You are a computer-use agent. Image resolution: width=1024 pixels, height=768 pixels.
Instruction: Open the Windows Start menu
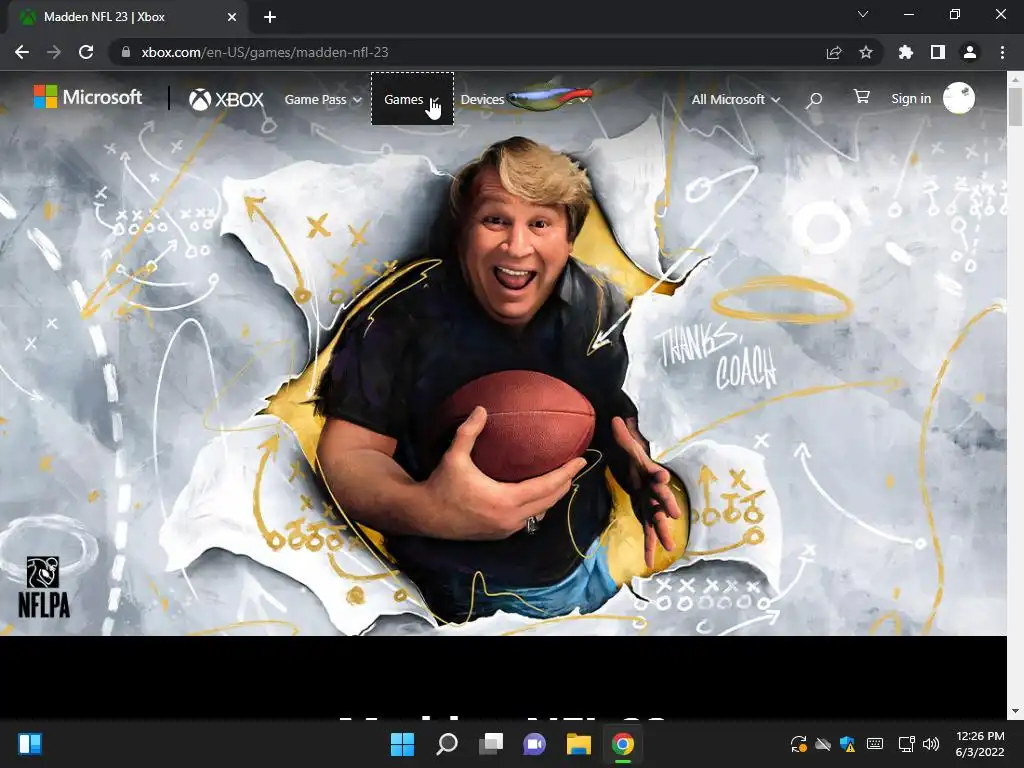402,744
